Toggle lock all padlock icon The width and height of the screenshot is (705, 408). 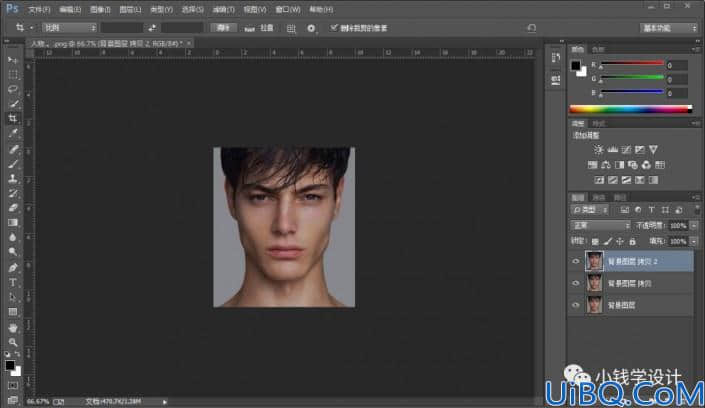tap(633, 242)
